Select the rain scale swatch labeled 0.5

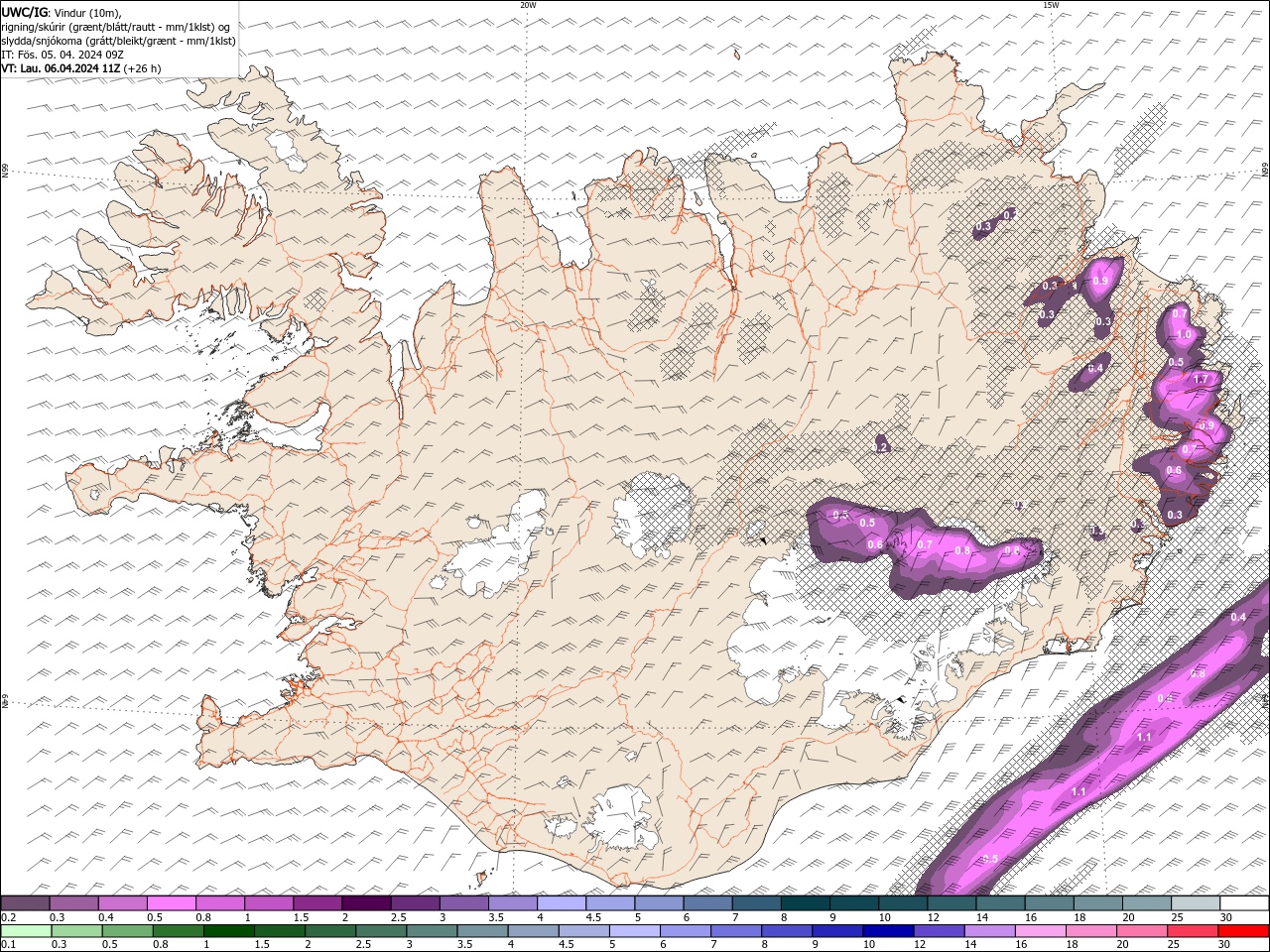tap(128, 930)
